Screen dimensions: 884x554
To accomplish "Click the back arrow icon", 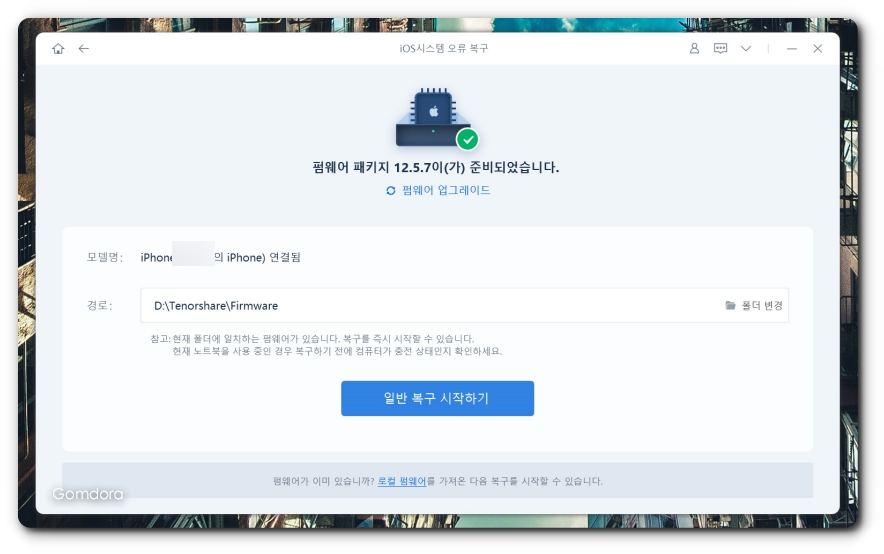I will pos(83,49).
